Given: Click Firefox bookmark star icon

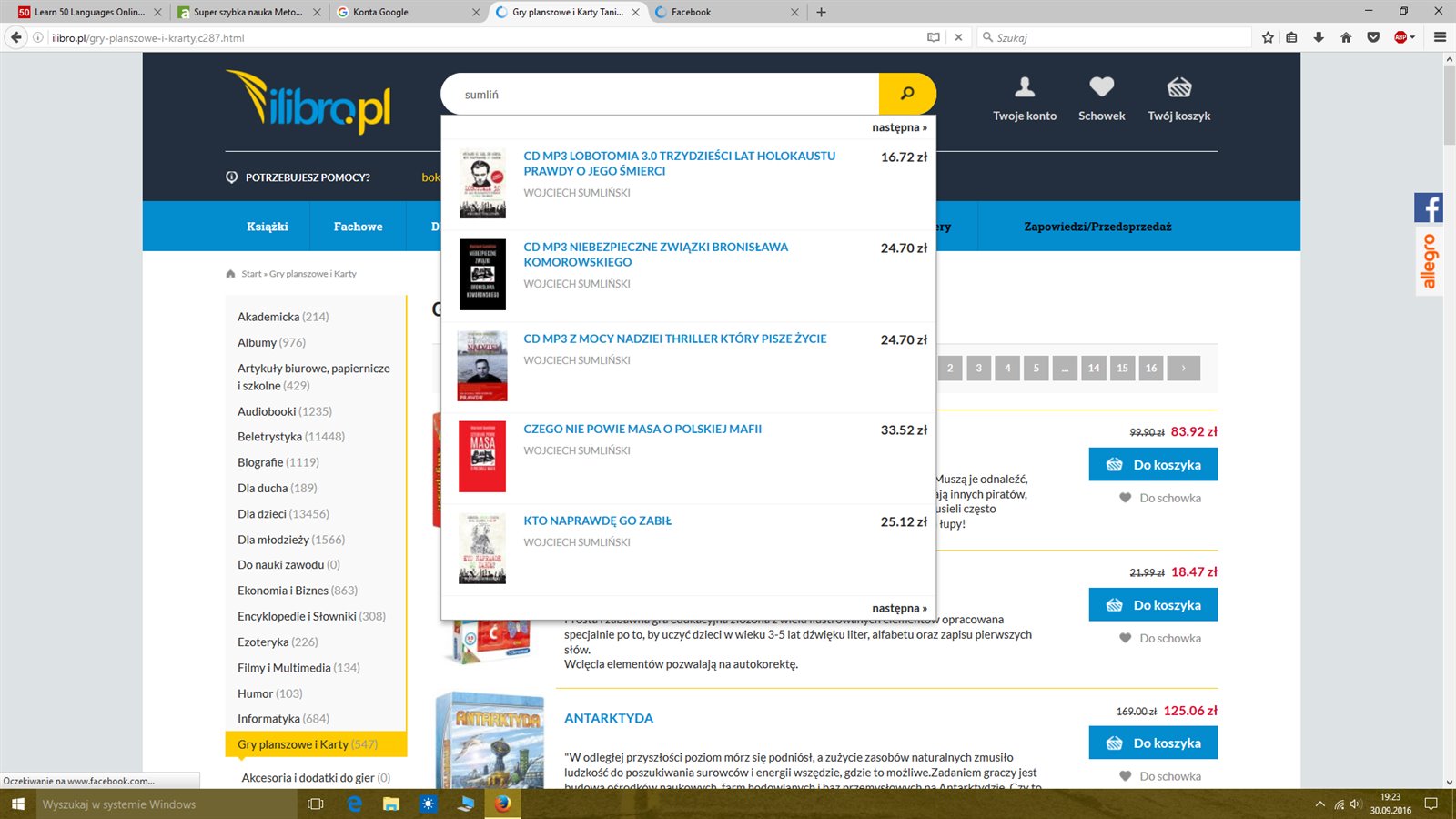Looking at the screenshot, I should tap(1268, 37).
